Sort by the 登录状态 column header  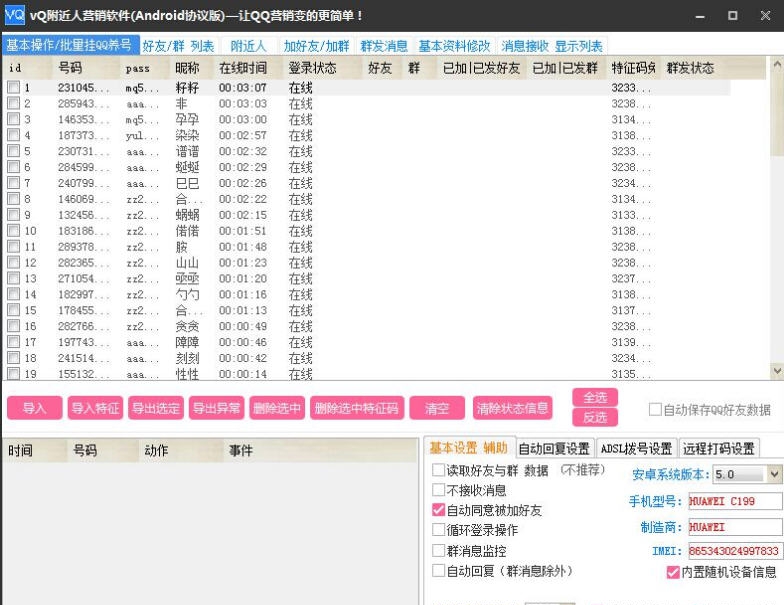322,68
